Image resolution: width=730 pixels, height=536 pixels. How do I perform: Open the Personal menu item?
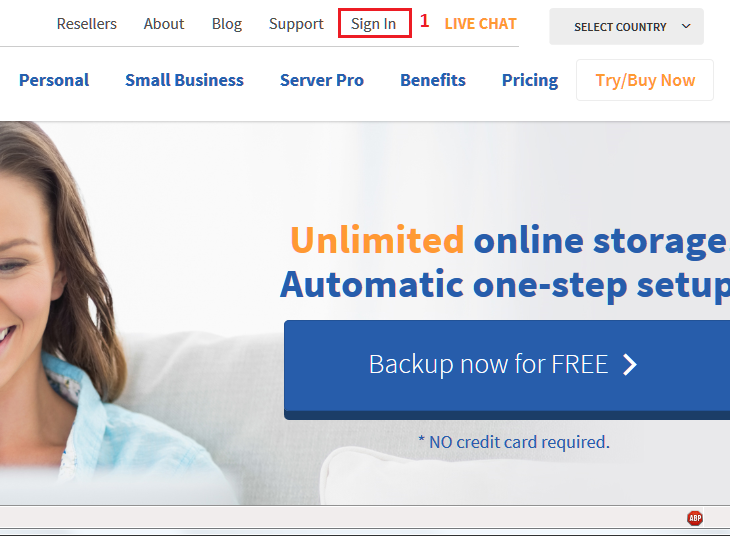click(54, 80)
